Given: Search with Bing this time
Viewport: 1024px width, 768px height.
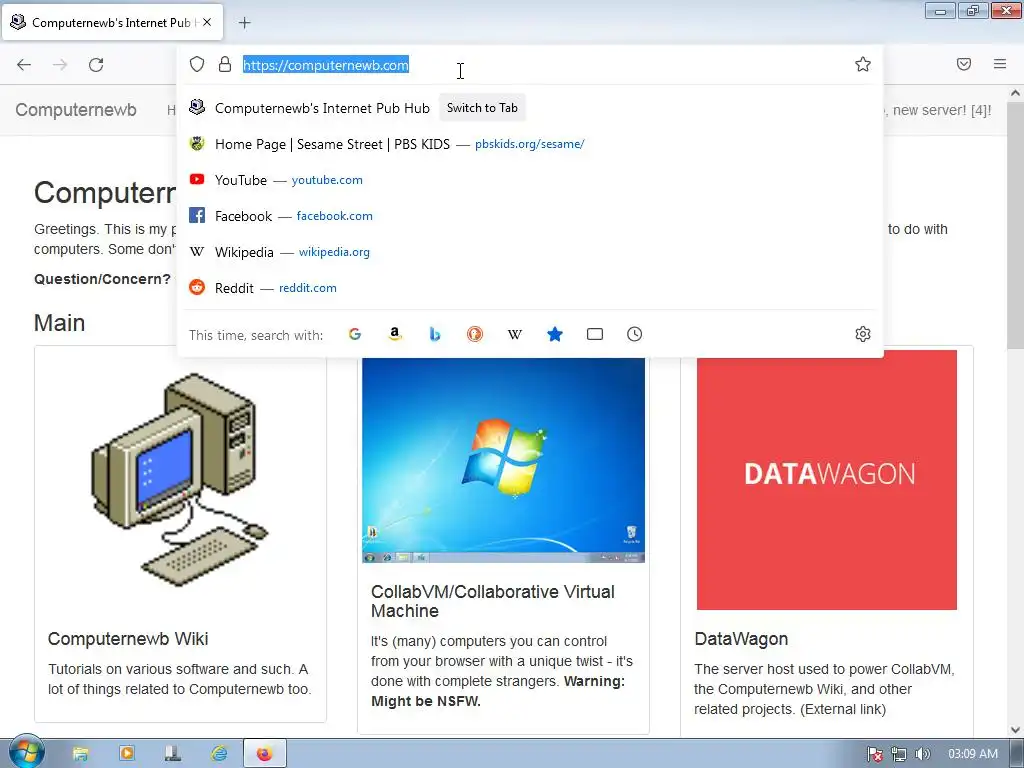Looking at the screenshot, I should pos(435,334).
